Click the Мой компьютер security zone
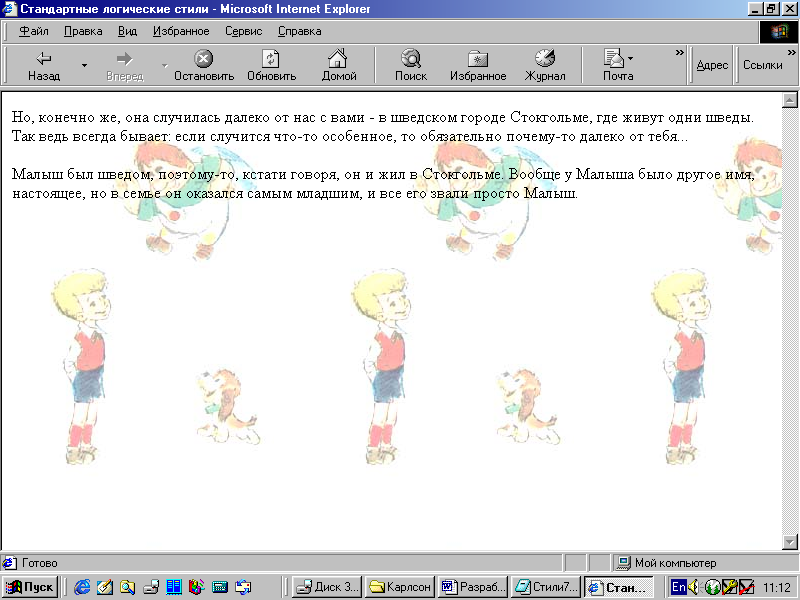The image size is (800, 600). [705, 563]
